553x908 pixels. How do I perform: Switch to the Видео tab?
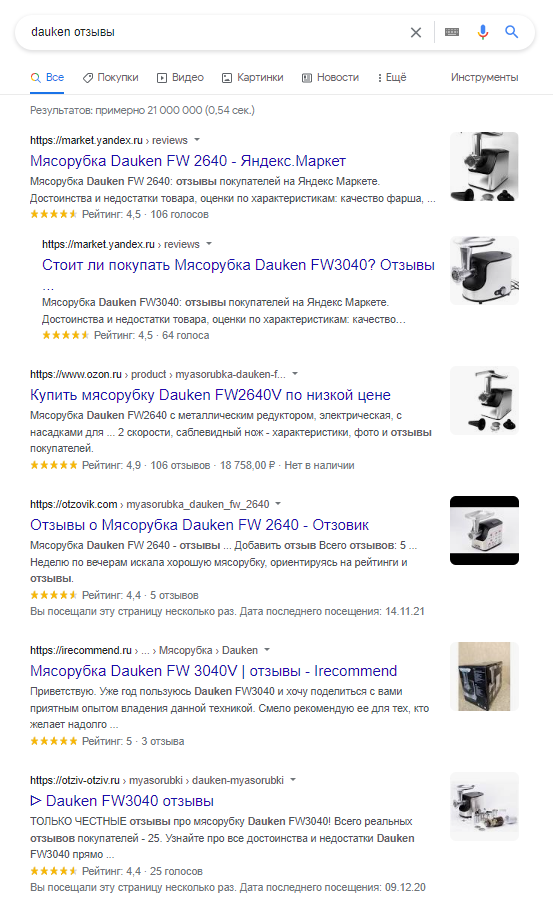click(x=180, y=78)
